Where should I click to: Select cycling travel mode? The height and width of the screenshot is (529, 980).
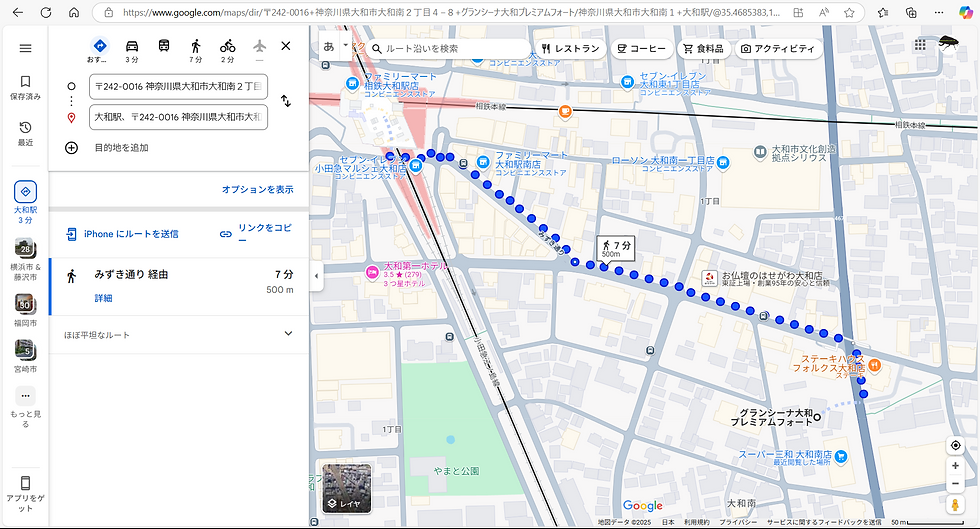(x=228, y=46)
